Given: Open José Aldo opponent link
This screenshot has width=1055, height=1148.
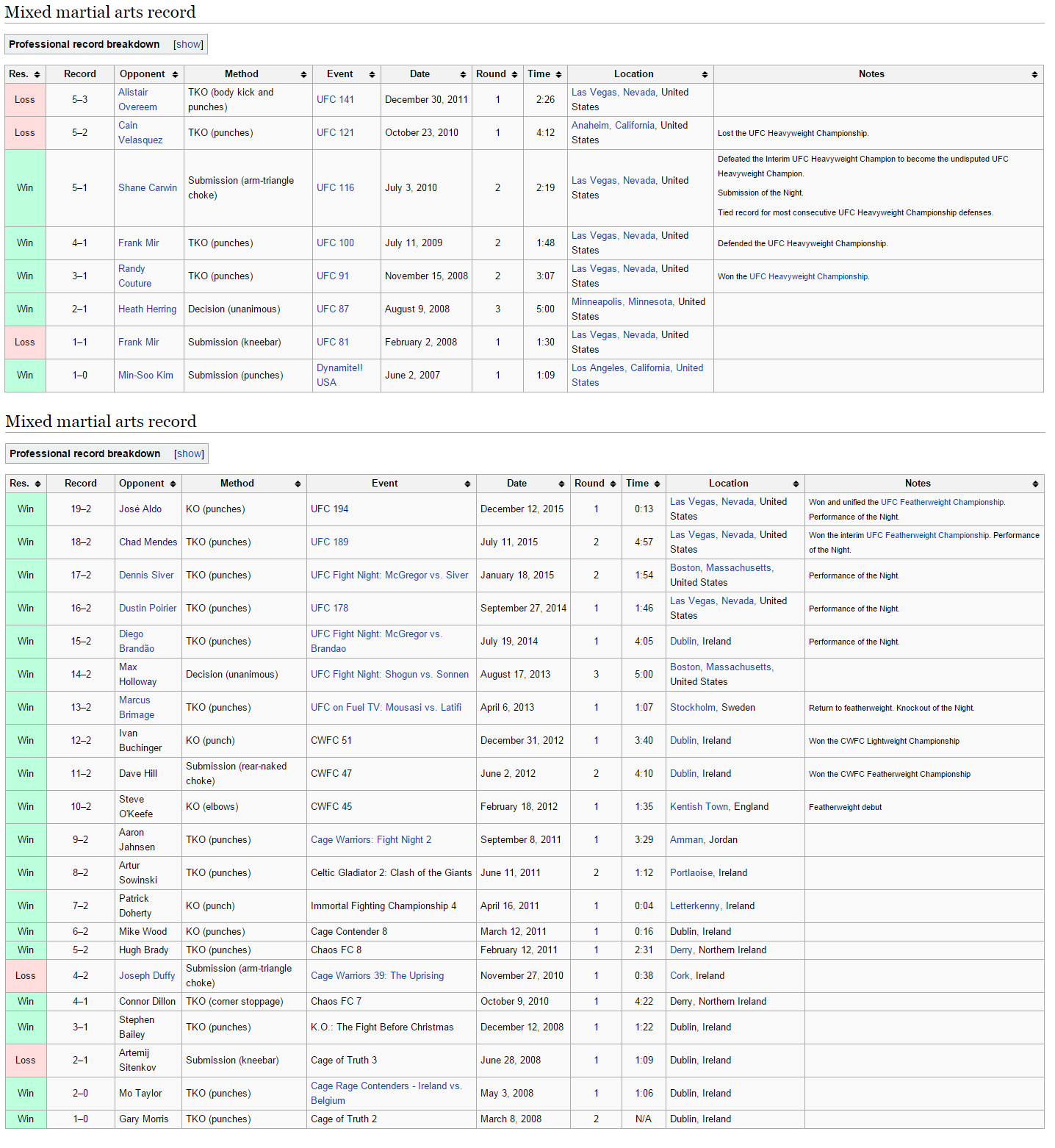Looking at the screenshot, I should click(140, 509).
